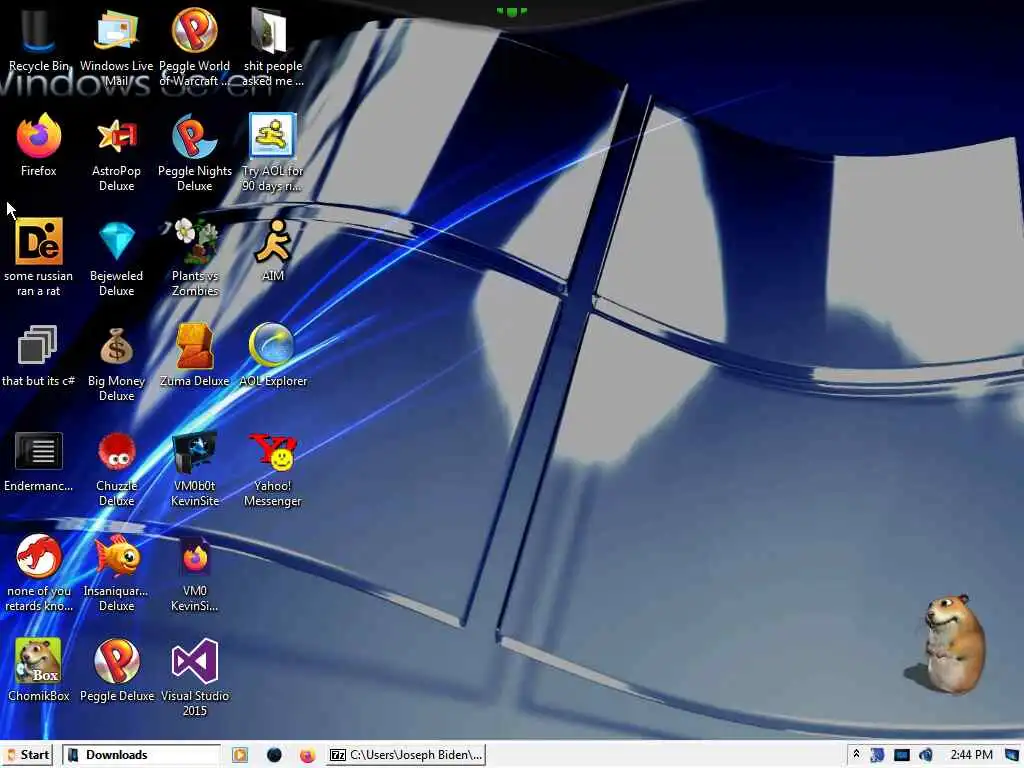The image size is (1024, 768).
Task: Click the green indicator at top center
Action: click(511, 11)
